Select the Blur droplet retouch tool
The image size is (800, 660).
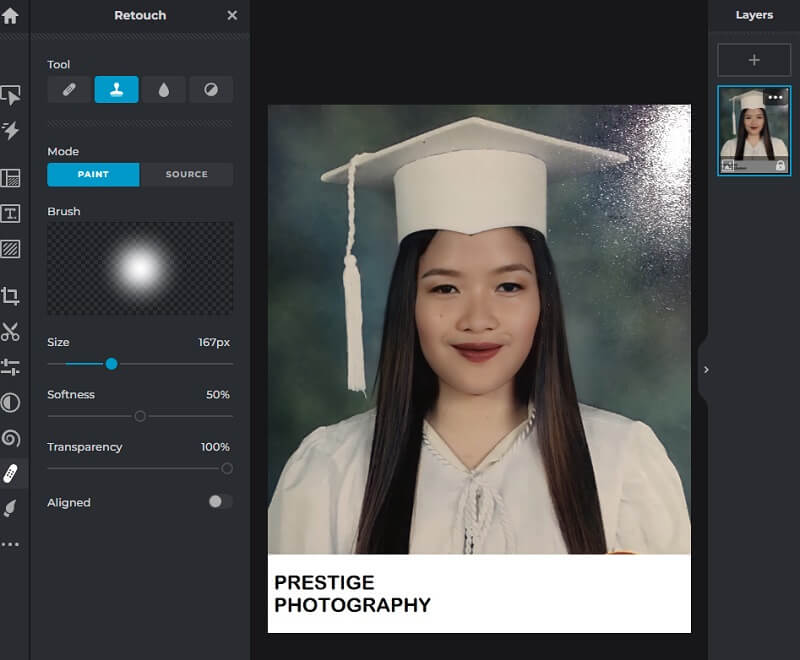click(x=163, y=90)
